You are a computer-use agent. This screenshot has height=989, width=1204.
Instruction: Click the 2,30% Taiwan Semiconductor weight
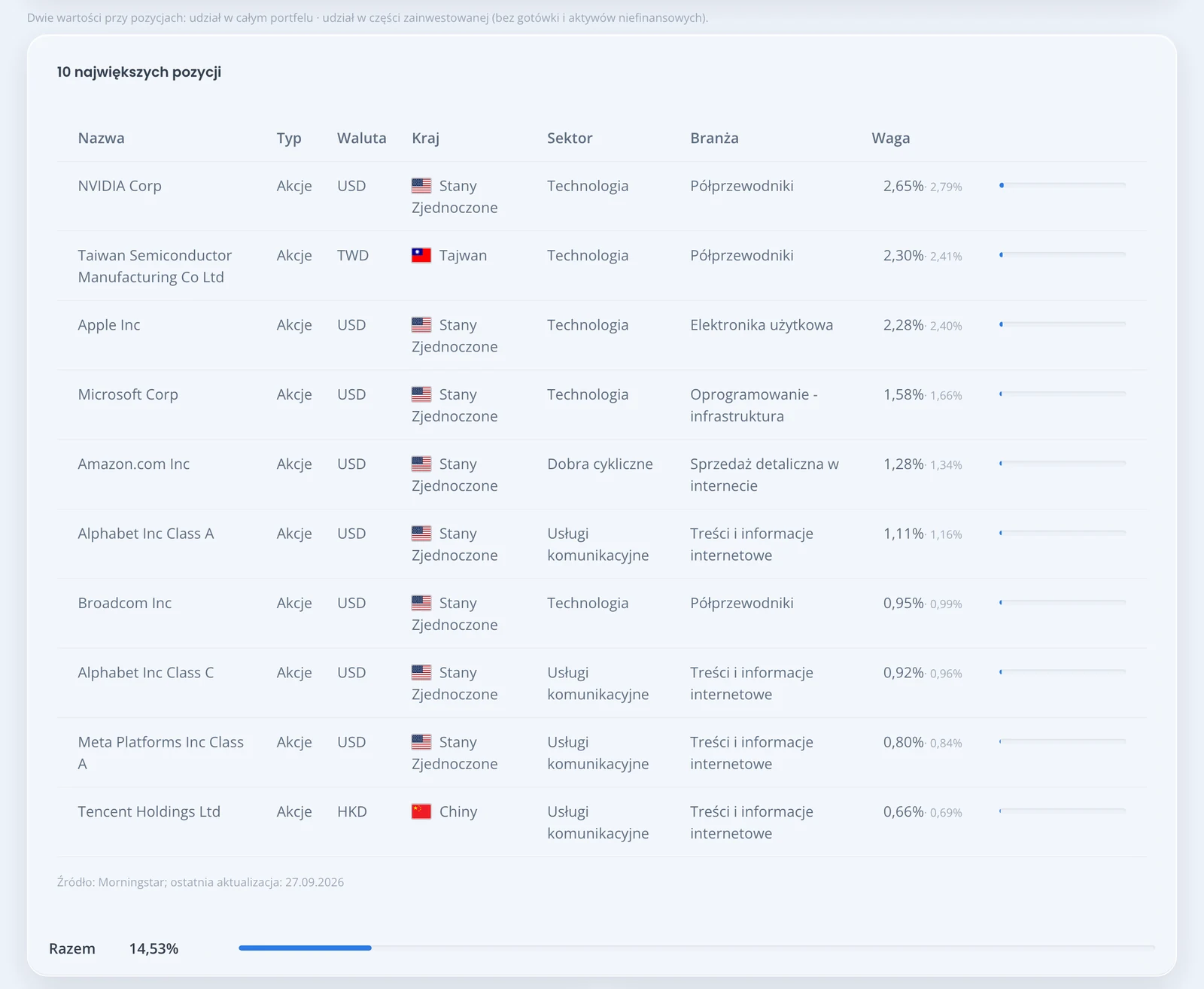[x=903, y=255]
